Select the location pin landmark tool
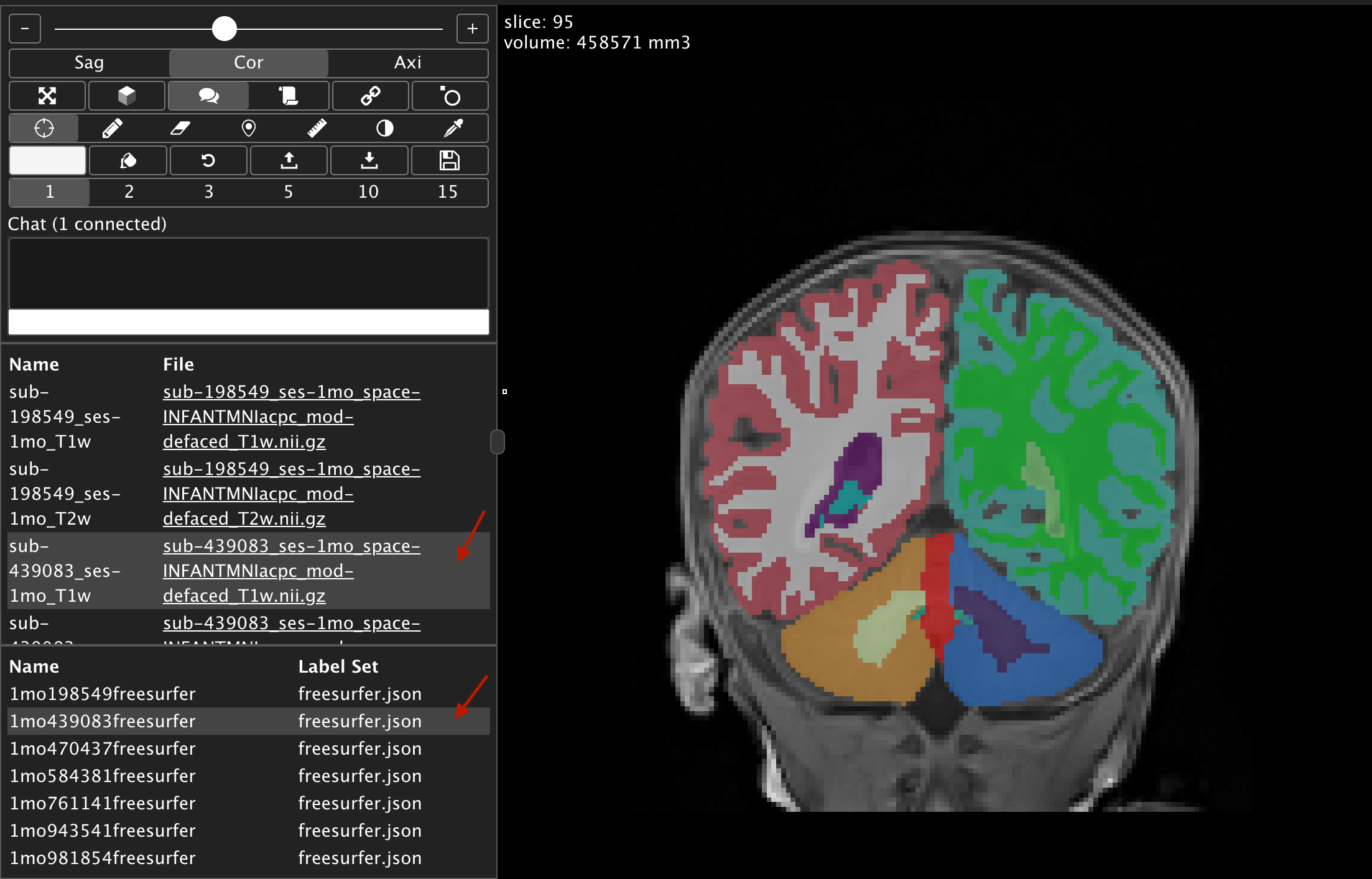 [249, 128]
